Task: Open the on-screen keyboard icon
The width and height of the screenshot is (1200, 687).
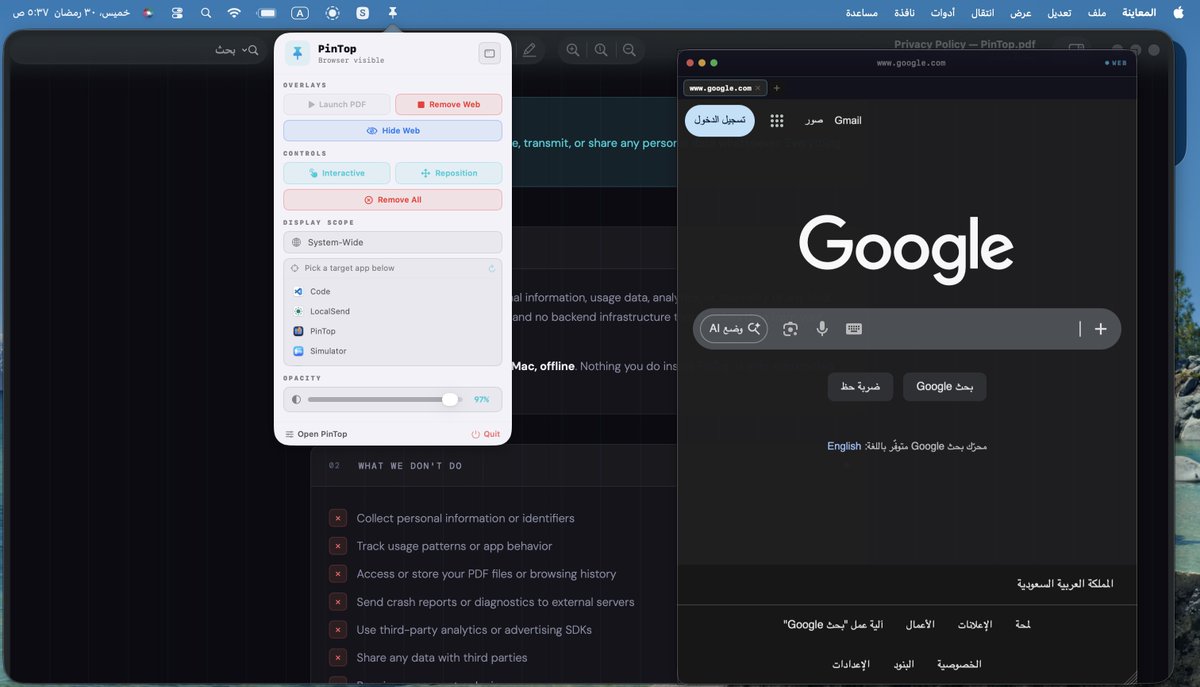Action: tap(854, 329)
